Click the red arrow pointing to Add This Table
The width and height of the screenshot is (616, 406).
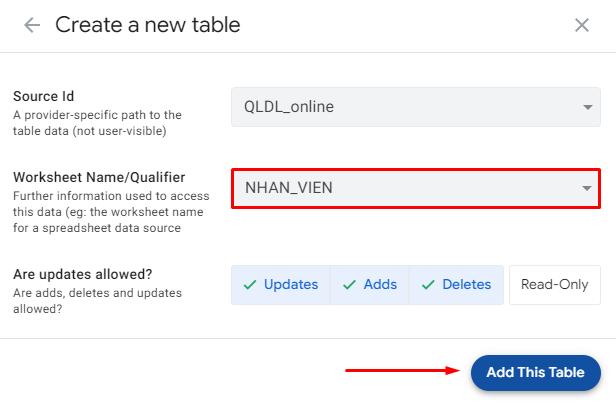click(400, 371)
